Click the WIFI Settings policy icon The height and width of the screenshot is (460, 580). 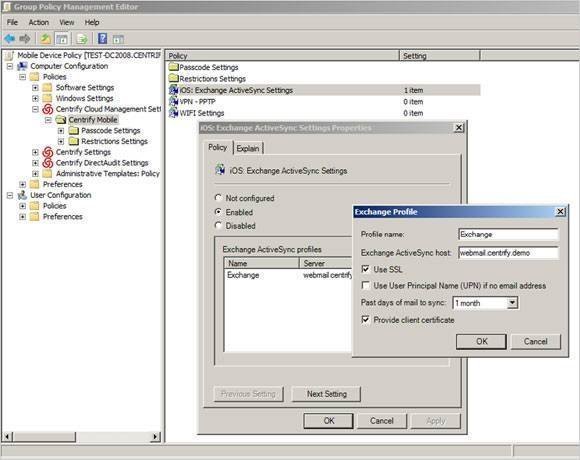point(173,113)
